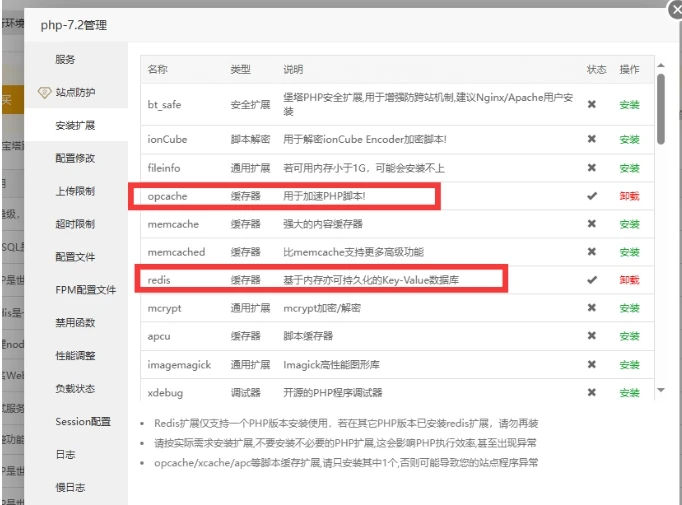This screenshot has width=682, height=505.
Task: Click the scrollbar up arrow of extension list
Action: click(x=661, y=65)
